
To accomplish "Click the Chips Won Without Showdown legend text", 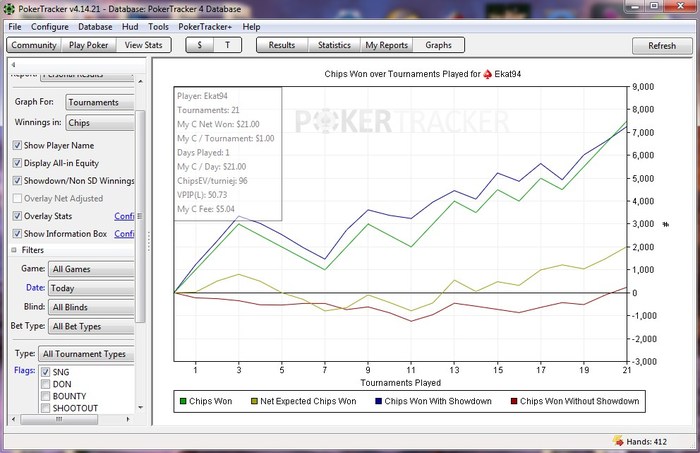I will (579, 401).
